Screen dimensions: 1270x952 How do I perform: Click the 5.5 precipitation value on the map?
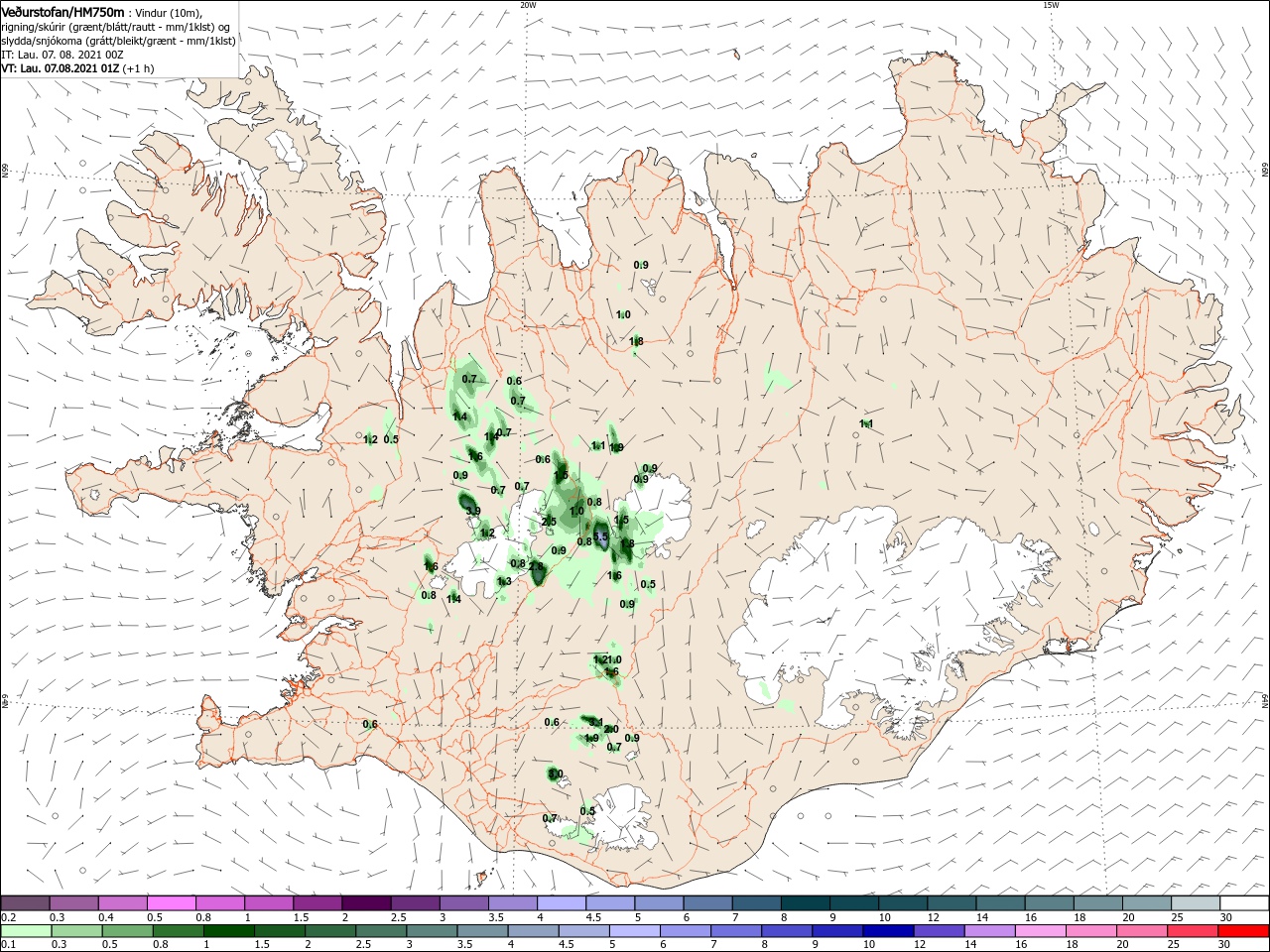[599, 536]
